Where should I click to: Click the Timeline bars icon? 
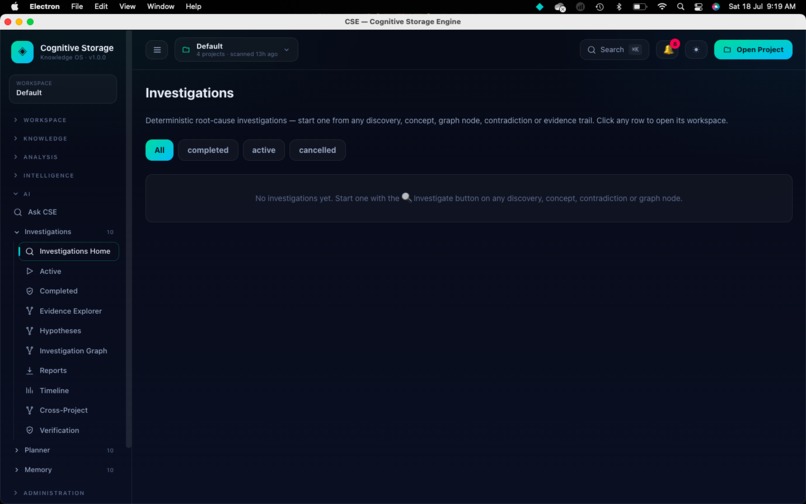pos(30,390)
